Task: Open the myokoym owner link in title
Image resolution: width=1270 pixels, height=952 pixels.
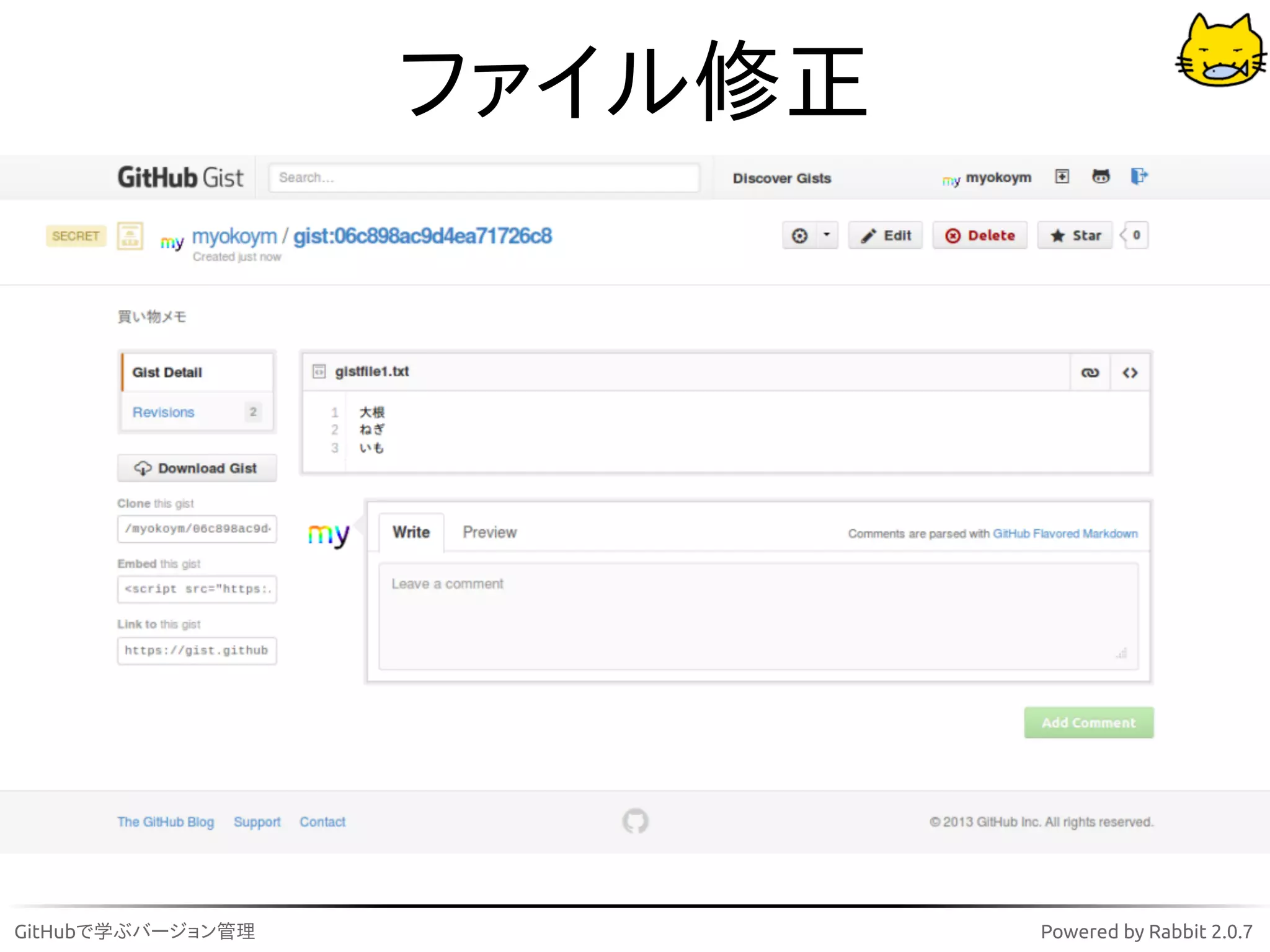Action: 234,236
